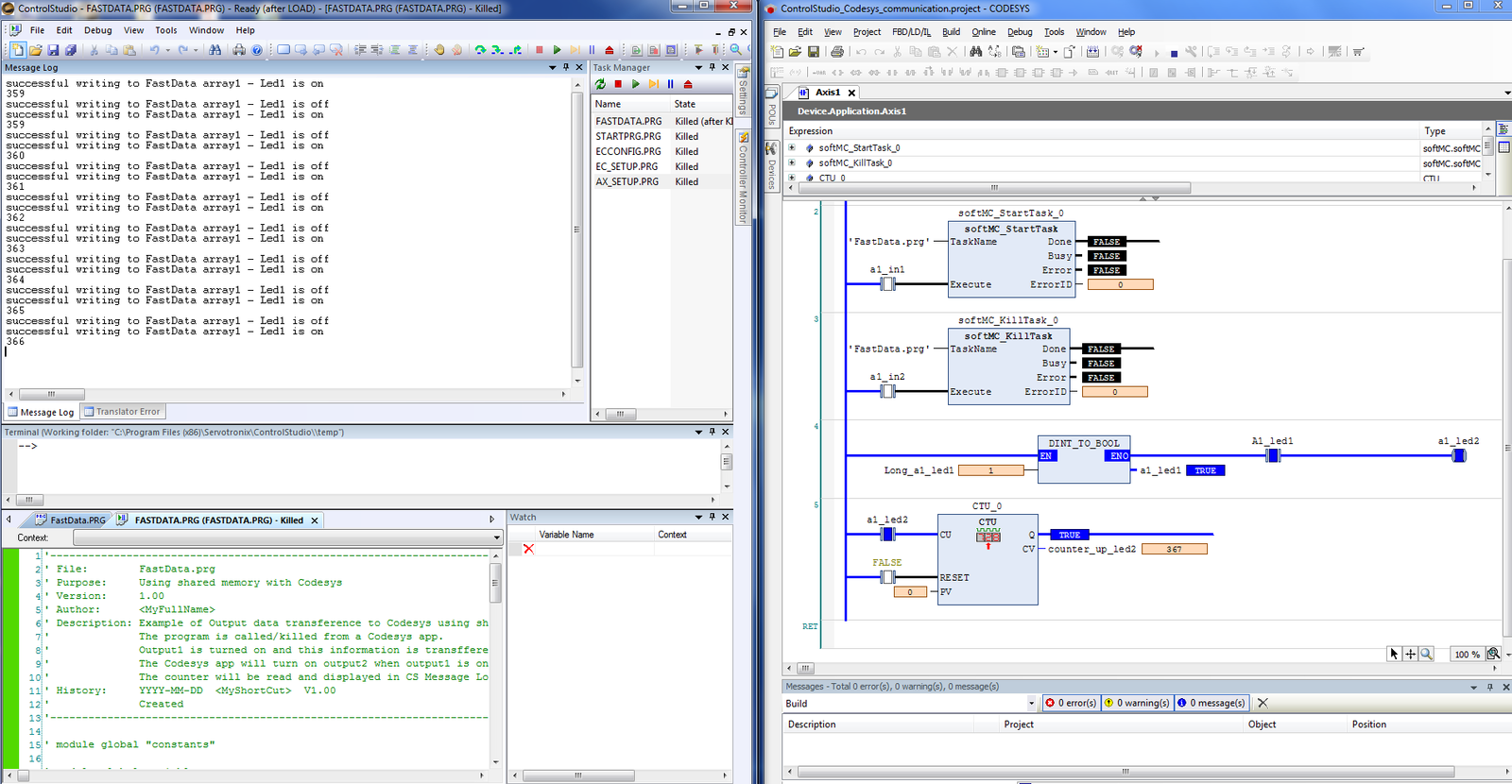This screenshot has height=784, width=1512.
Task: Open the Settings vertical side tab
Action: 743,91
